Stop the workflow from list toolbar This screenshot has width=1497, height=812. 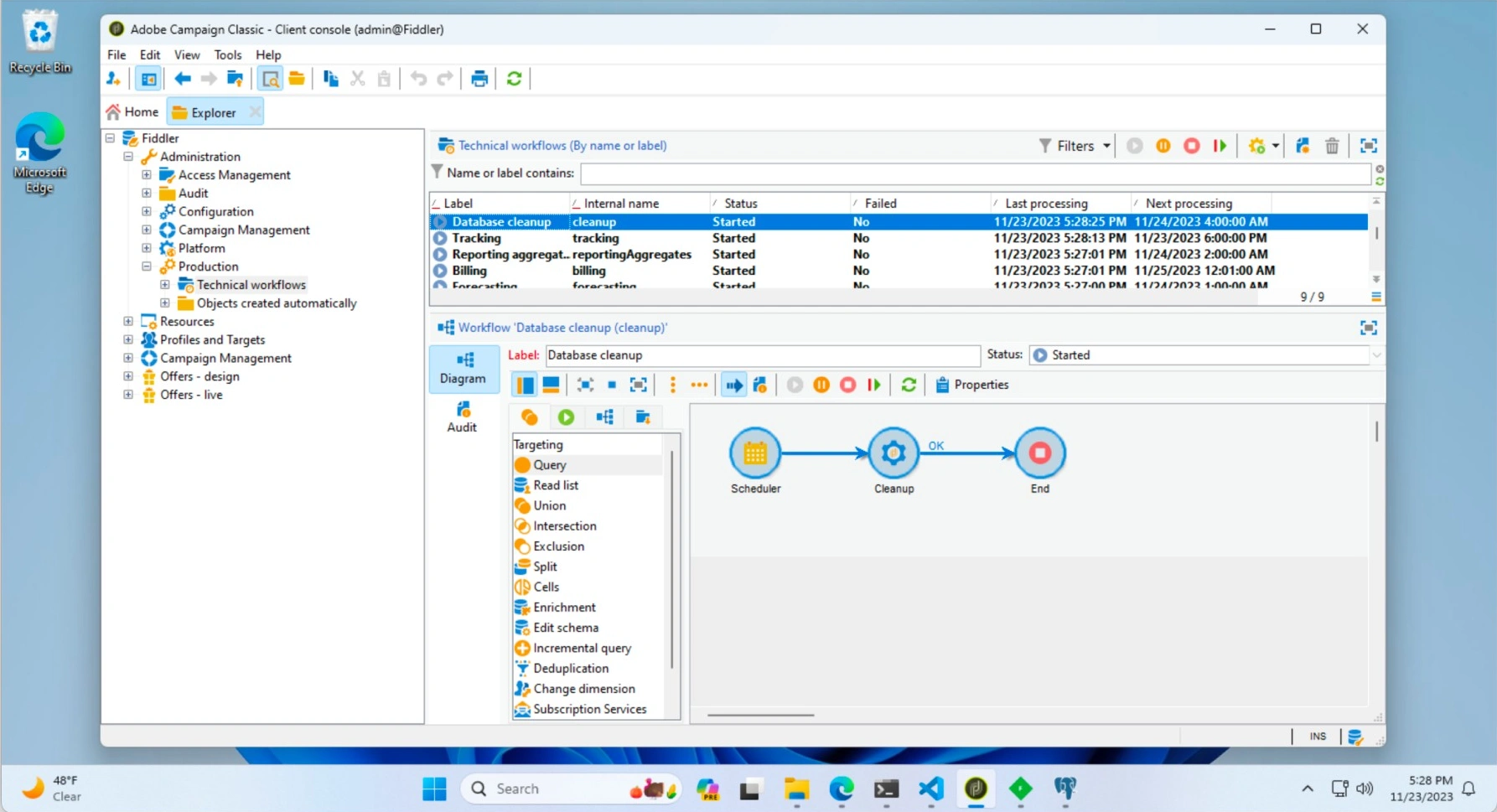click(x=1191, y=146)
